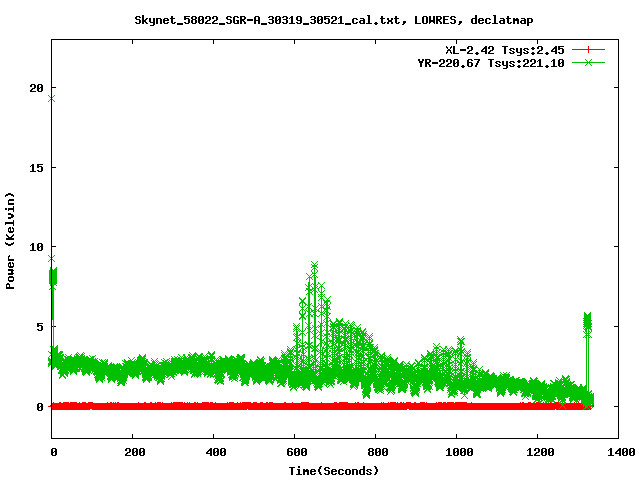The width and height of the screenshot is (640, 480).
Task: Click the x-axis tick label 1000
Action: tap(459, 452)
